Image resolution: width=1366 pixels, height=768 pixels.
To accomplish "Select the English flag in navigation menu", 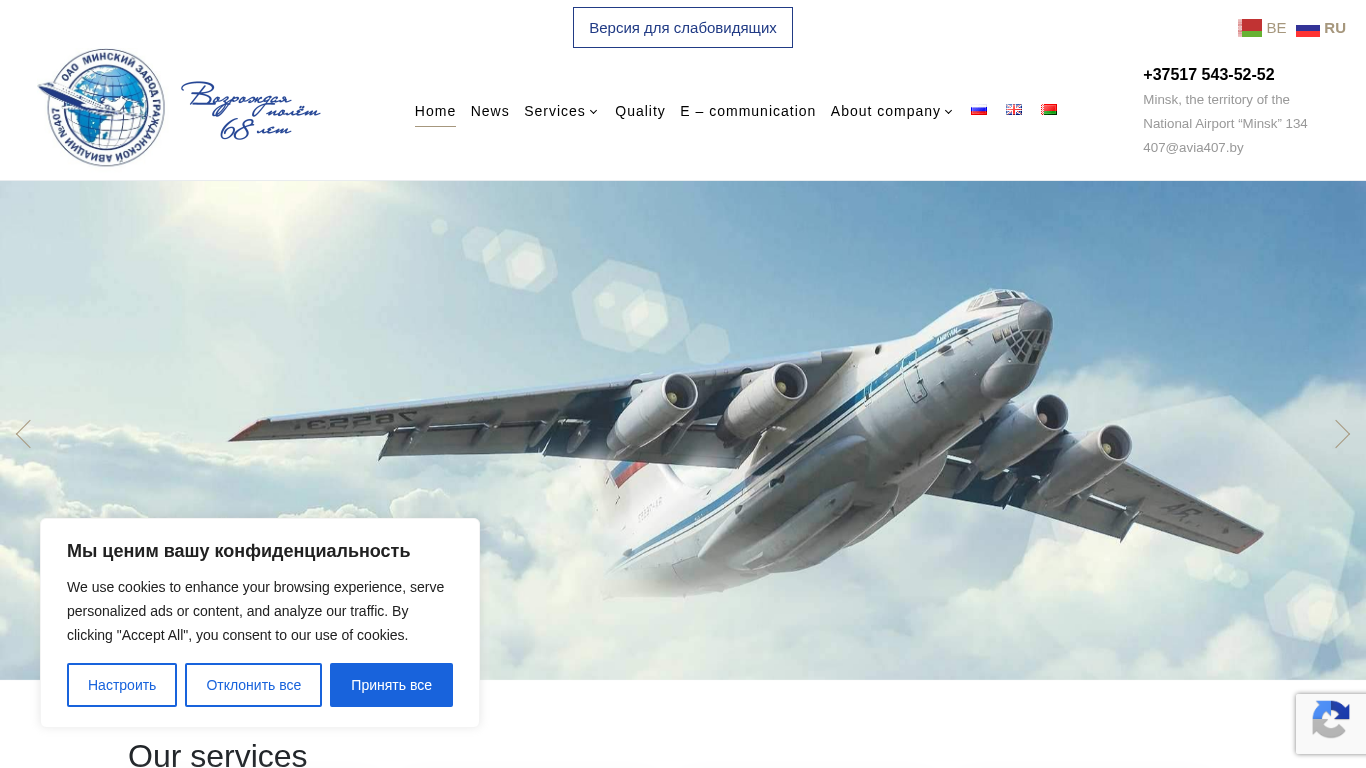I will (x=1014, y=110).
